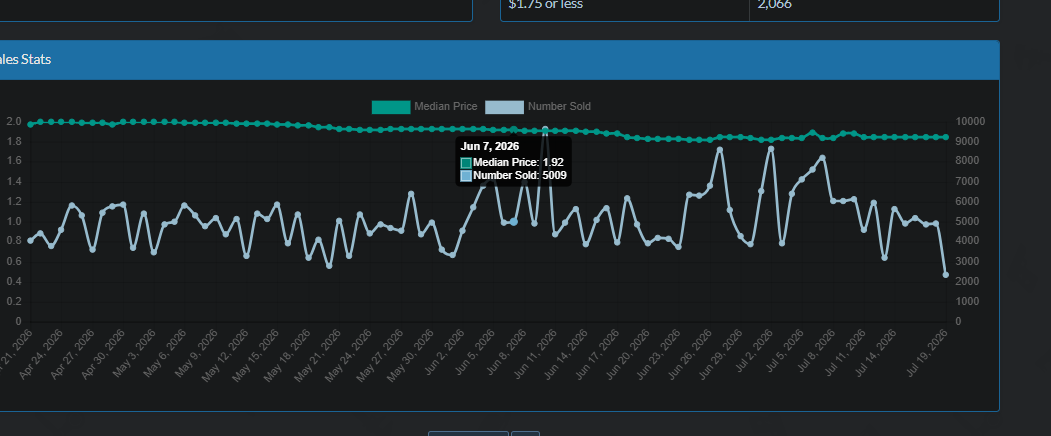Click the green swatch inside the tooltip
Image resolution: width=1051 pixels, height=436 pixels.
tap(466, 162)
